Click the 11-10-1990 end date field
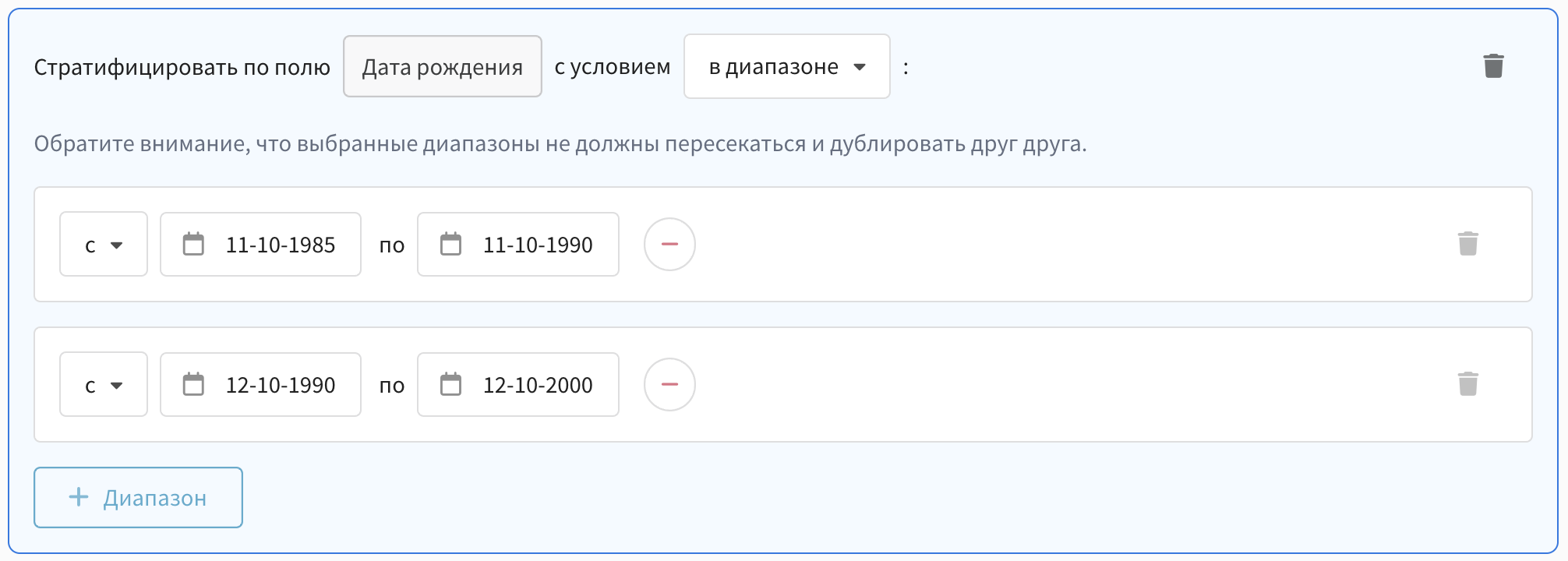This screenshot has width=1568, height=561. (x=537, y=245)
